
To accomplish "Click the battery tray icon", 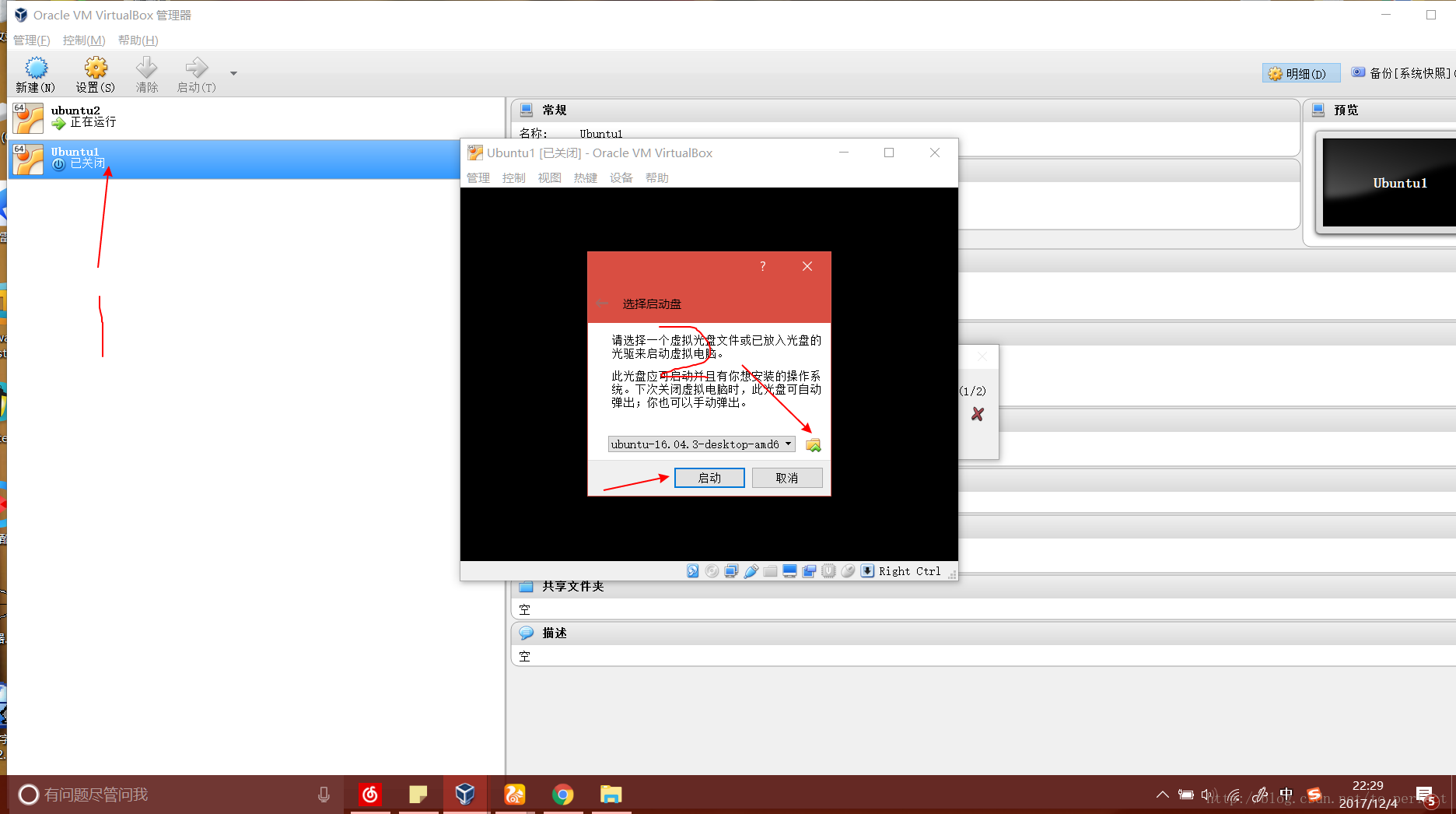I will [x=1185, y=795].
